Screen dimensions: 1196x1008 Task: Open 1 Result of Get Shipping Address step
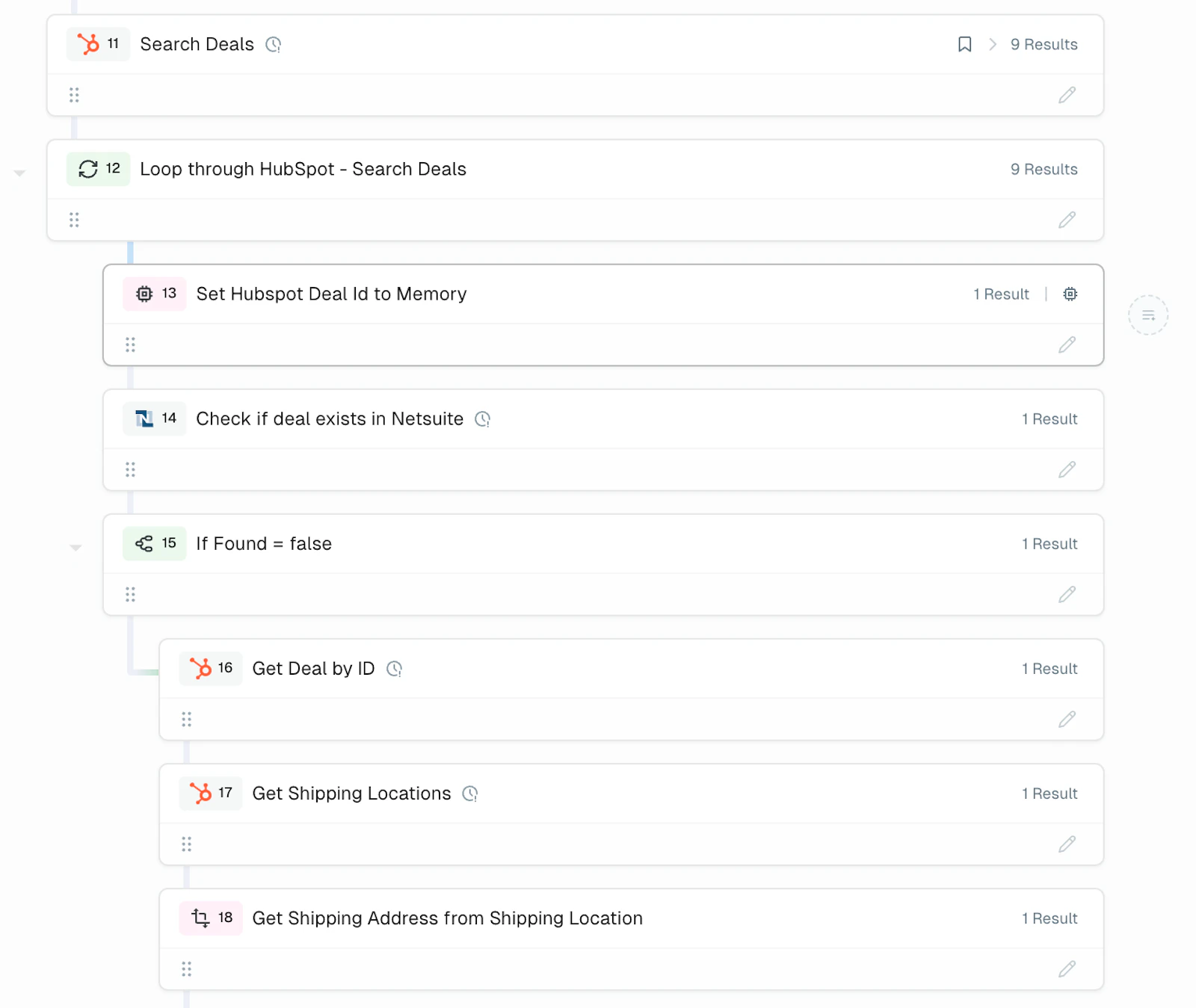[1049, 918]
